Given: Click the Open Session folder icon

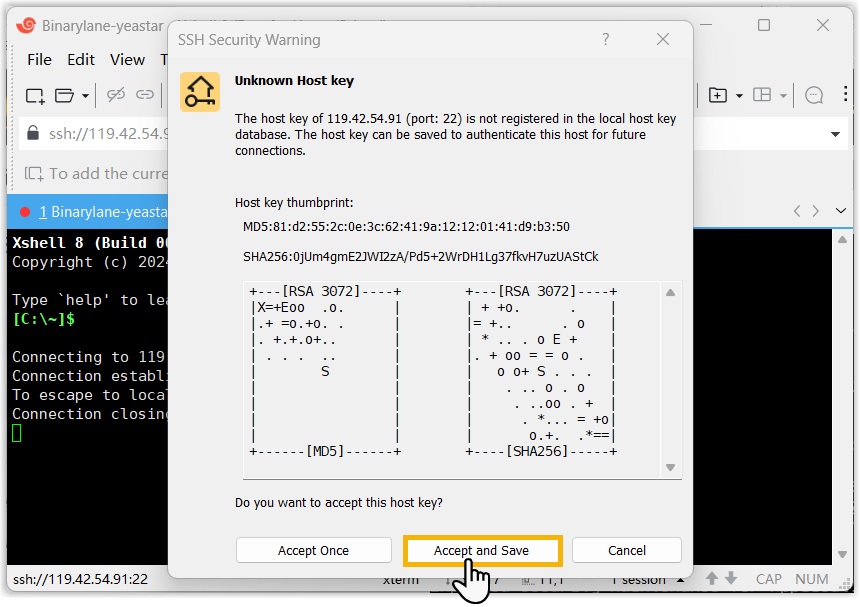Looking at the screenshot, I should click(65, 95).
